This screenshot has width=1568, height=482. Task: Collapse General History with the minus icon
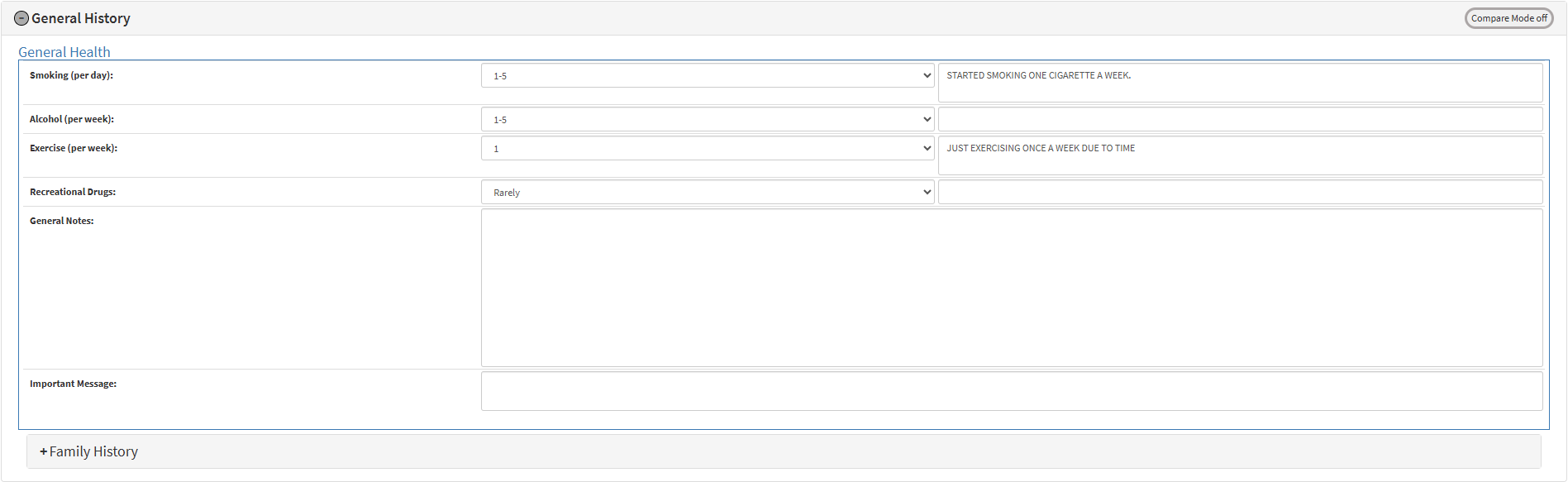(21, 18)
